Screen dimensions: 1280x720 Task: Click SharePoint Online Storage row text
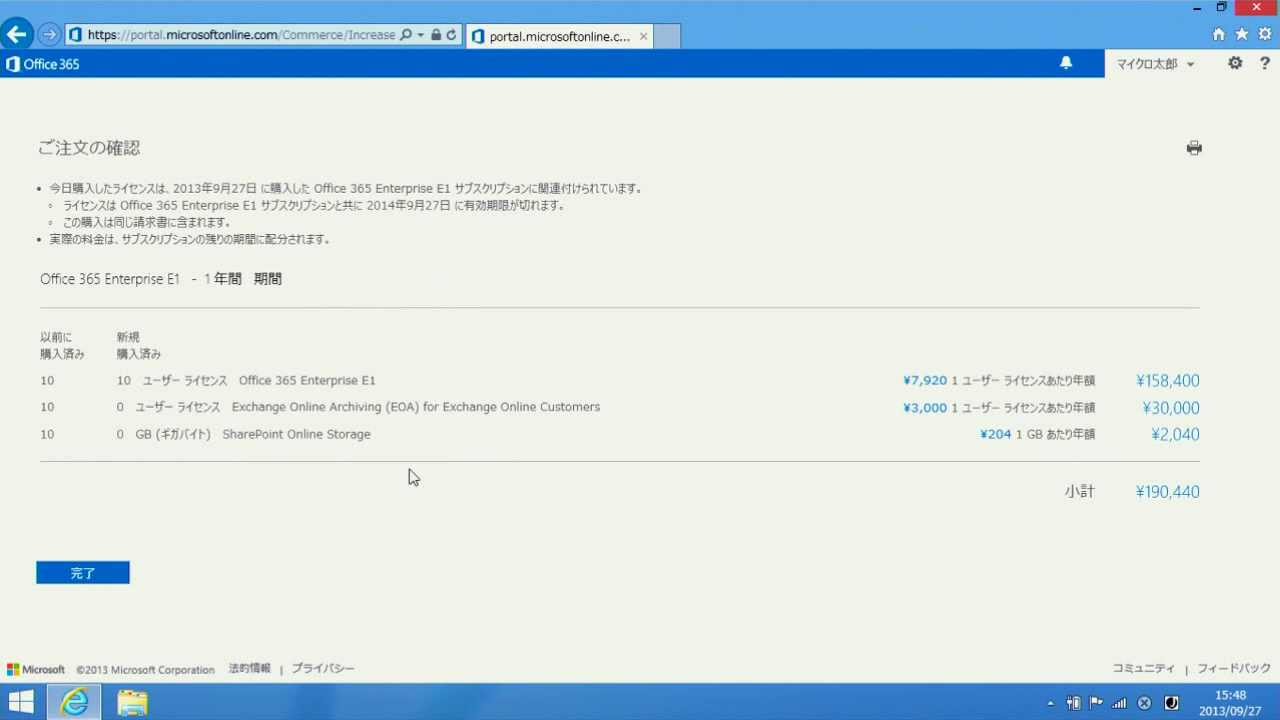click(x=296, y=434)
